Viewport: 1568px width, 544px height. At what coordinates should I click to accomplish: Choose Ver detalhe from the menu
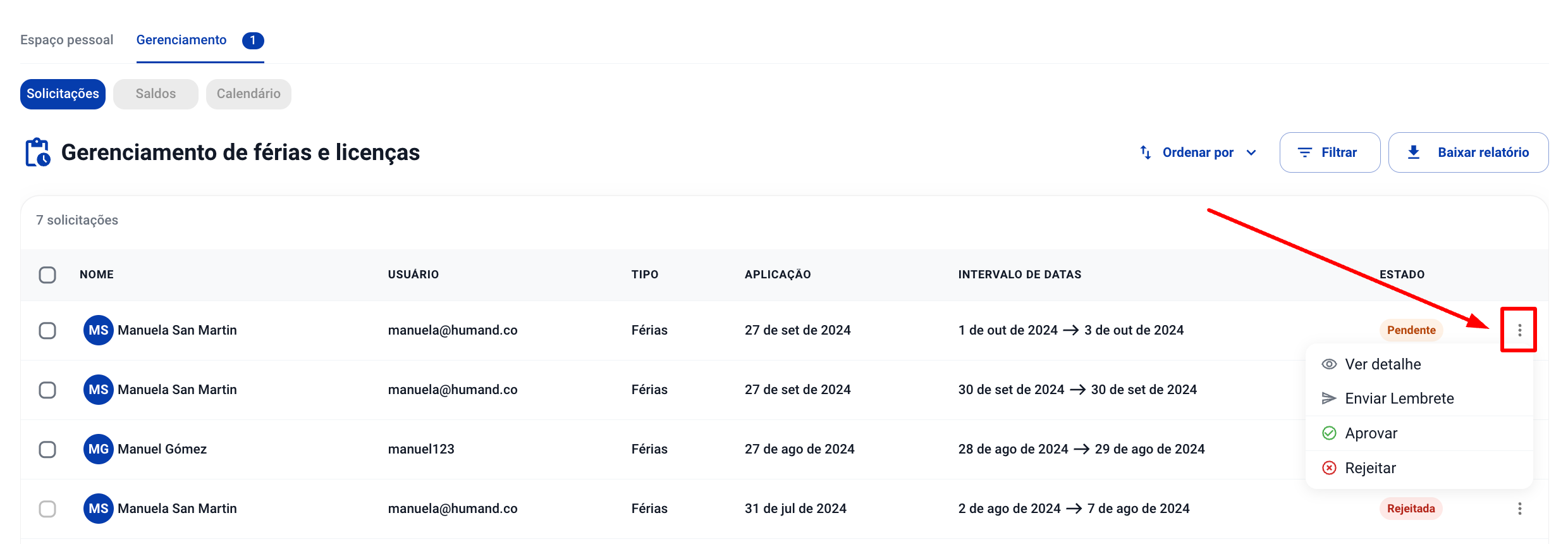1419,364
